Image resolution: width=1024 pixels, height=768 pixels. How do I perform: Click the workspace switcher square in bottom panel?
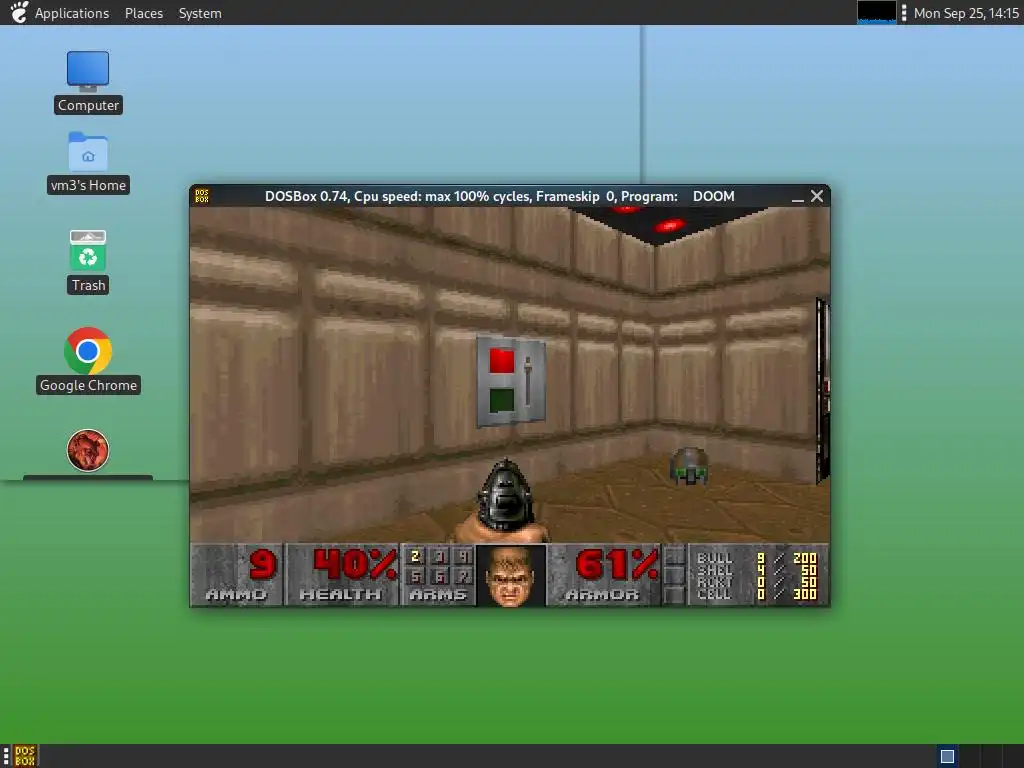[x=947, y=756]
